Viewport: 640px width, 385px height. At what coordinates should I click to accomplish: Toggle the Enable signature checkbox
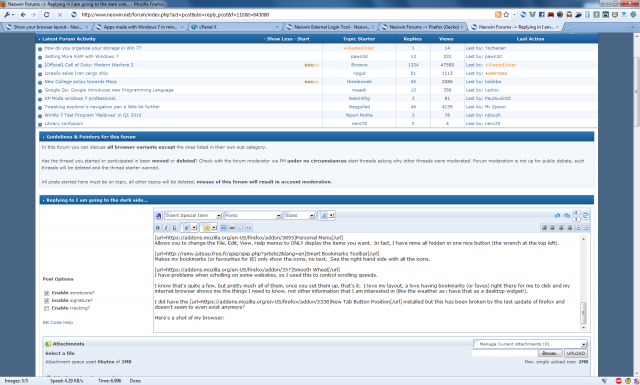tap(47, 300)
